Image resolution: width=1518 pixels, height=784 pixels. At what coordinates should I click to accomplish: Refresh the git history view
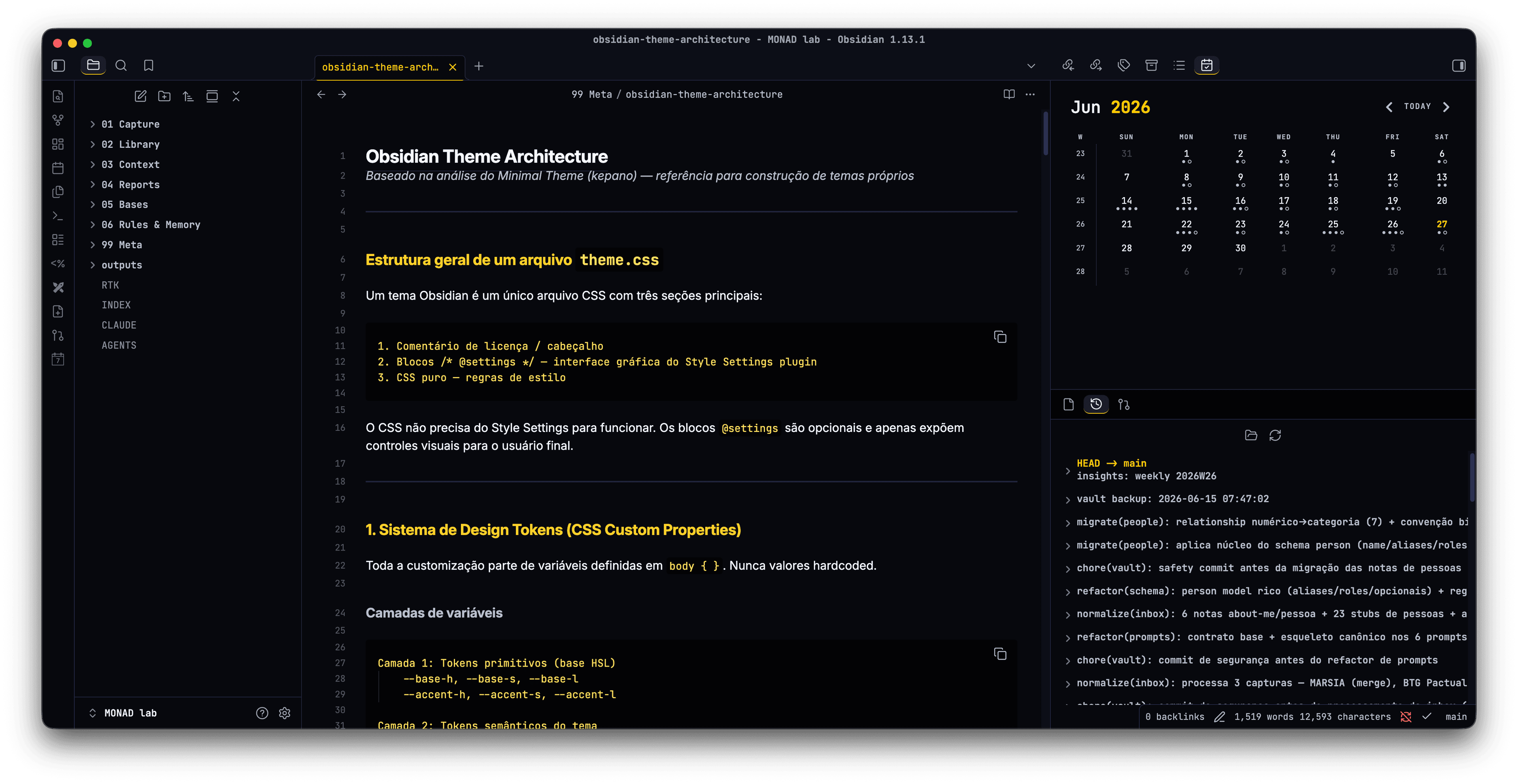tap(1275, 435)
